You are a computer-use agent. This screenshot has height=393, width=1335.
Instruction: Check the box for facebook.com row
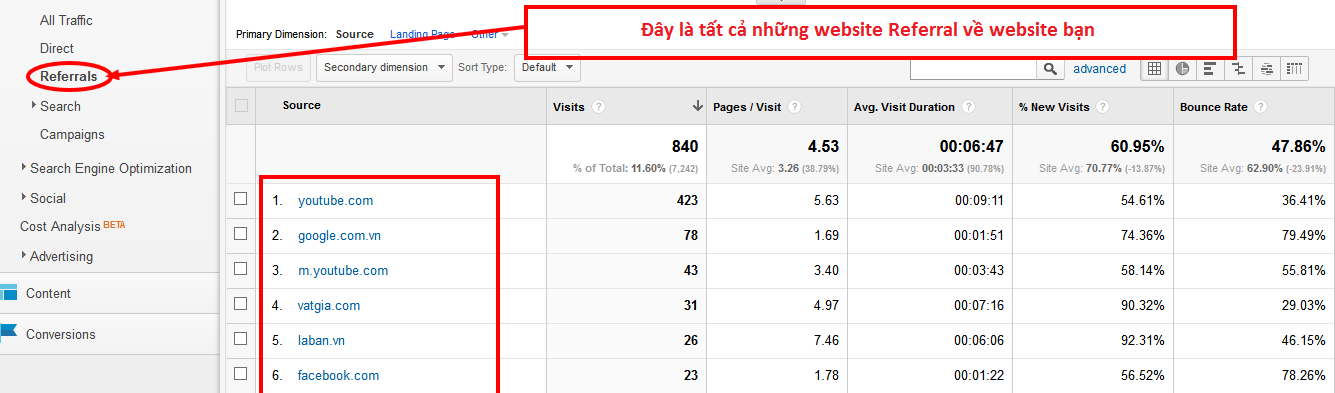241,374
